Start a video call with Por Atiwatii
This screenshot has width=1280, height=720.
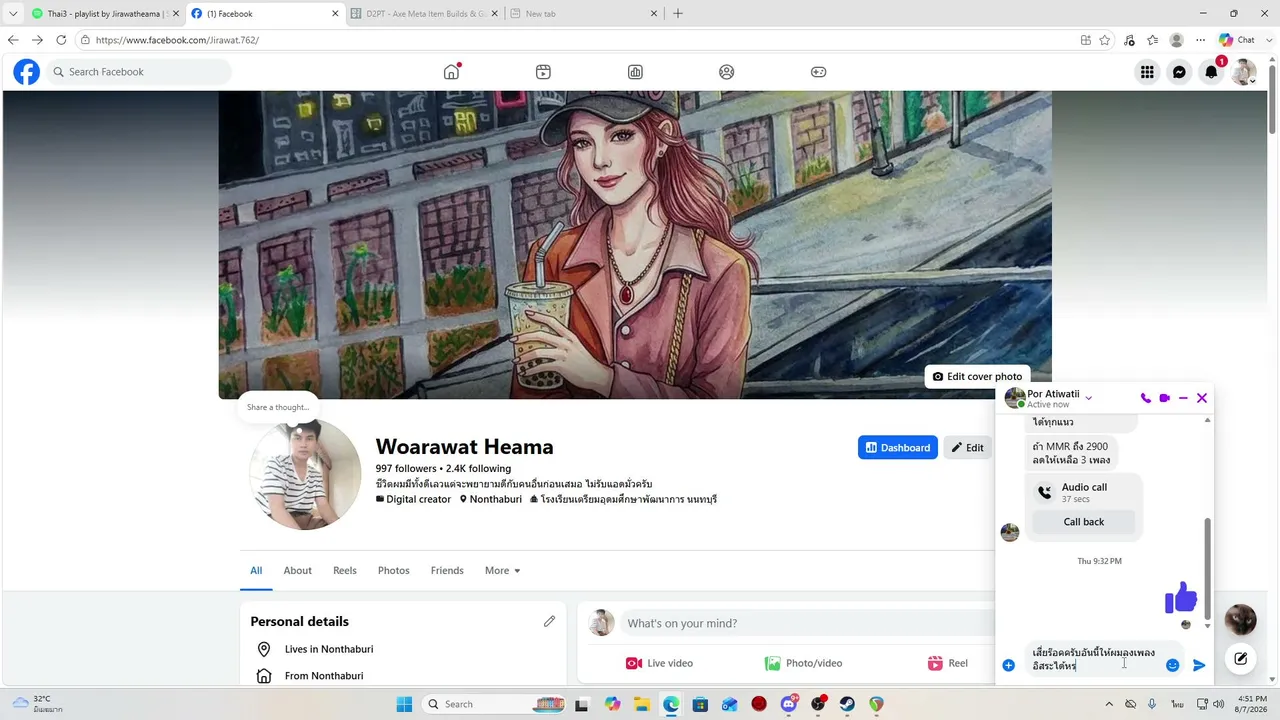pos(1165,398)
